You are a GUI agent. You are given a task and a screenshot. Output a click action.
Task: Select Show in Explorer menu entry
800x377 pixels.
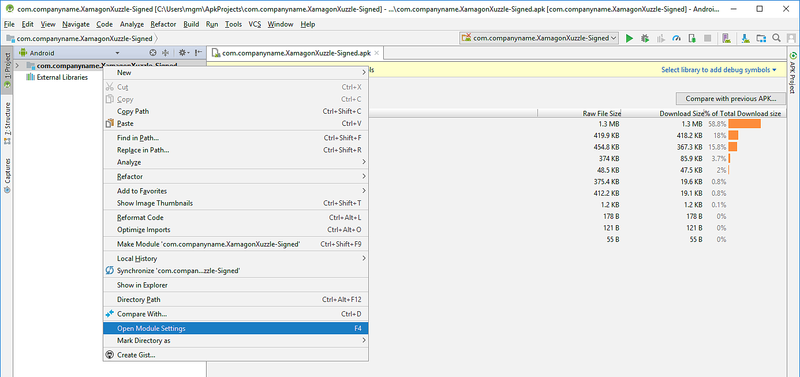[235, 285]
